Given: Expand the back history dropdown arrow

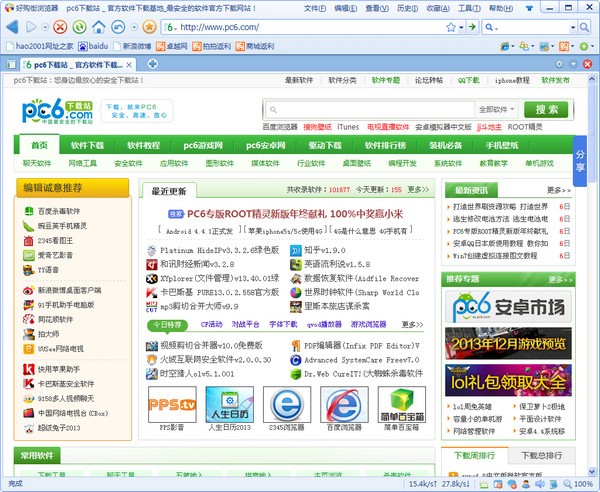Looking at the screenshot, I should (45, 27).
